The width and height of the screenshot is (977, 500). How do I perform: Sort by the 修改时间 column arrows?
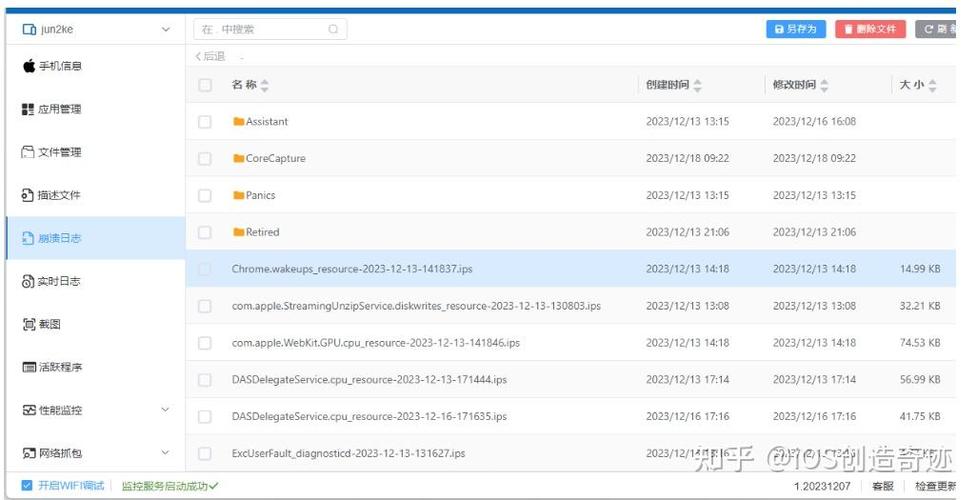click(x=824, y=85)
